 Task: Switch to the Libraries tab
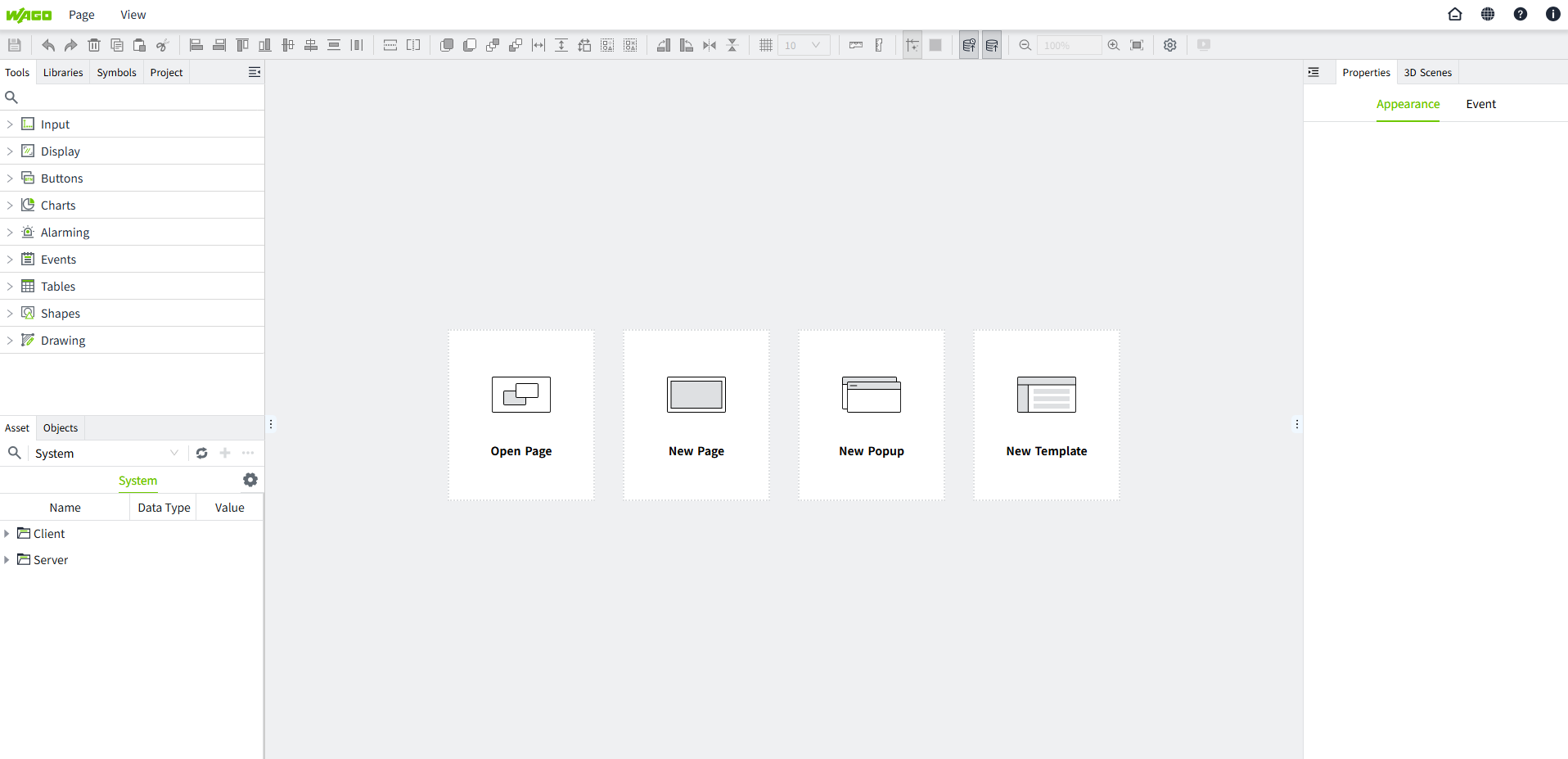pyautogui.click(x=63, y=72)
